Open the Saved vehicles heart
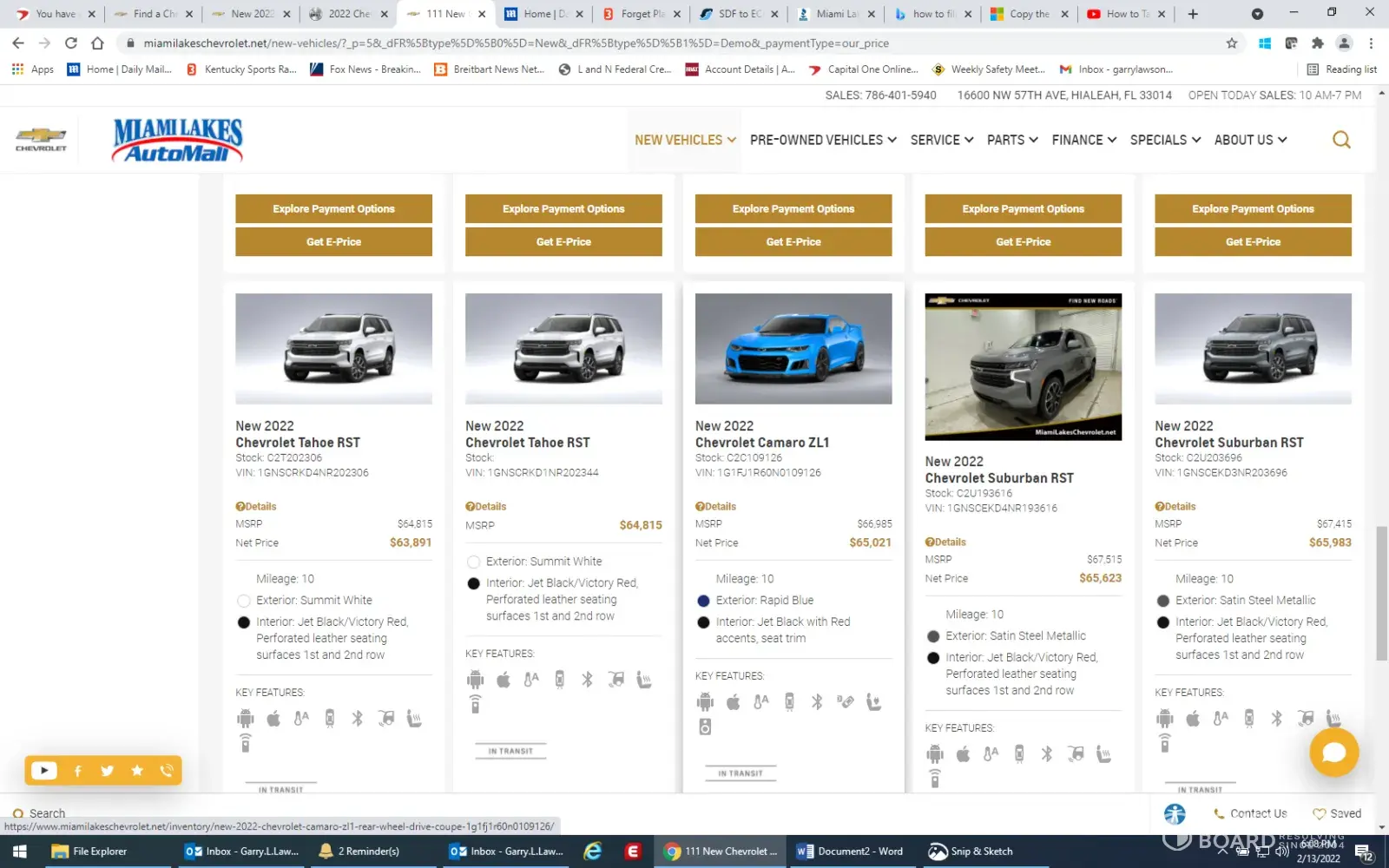 coord(1337,813)
